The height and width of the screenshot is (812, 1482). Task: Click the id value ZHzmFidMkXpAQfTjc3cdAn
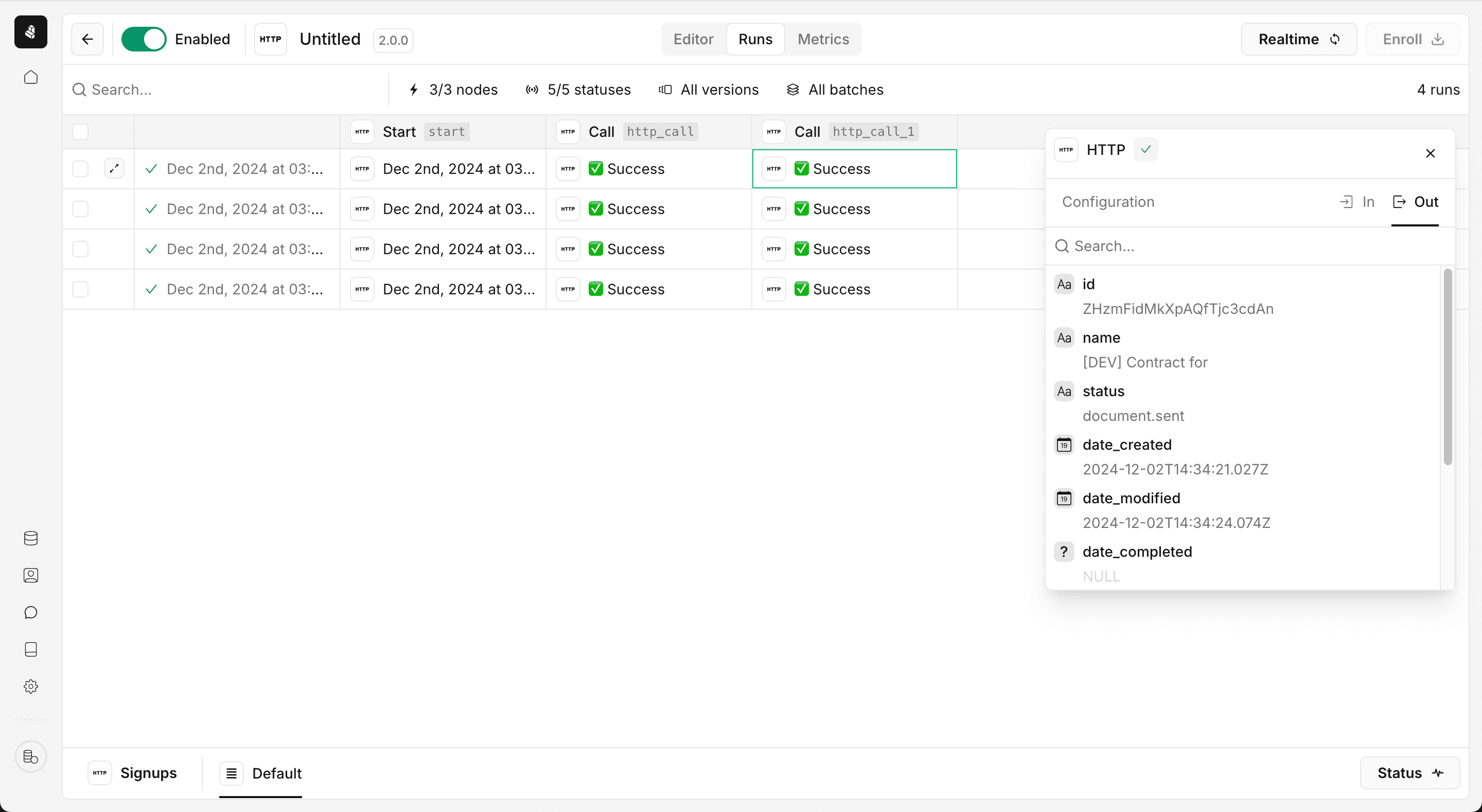click(1178, 309)
